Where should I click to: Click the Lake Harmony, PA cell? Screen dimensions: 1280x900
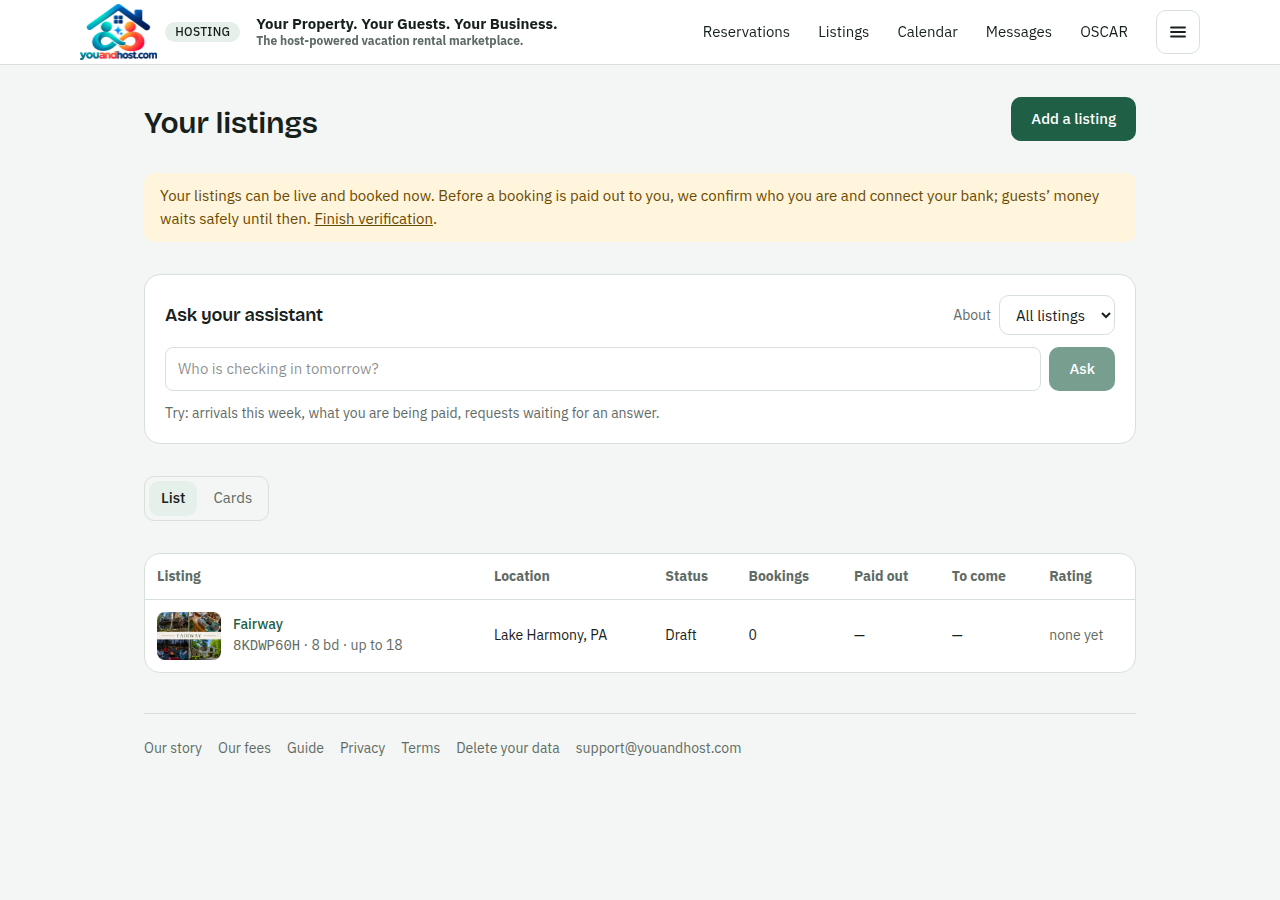pos(550,635)
